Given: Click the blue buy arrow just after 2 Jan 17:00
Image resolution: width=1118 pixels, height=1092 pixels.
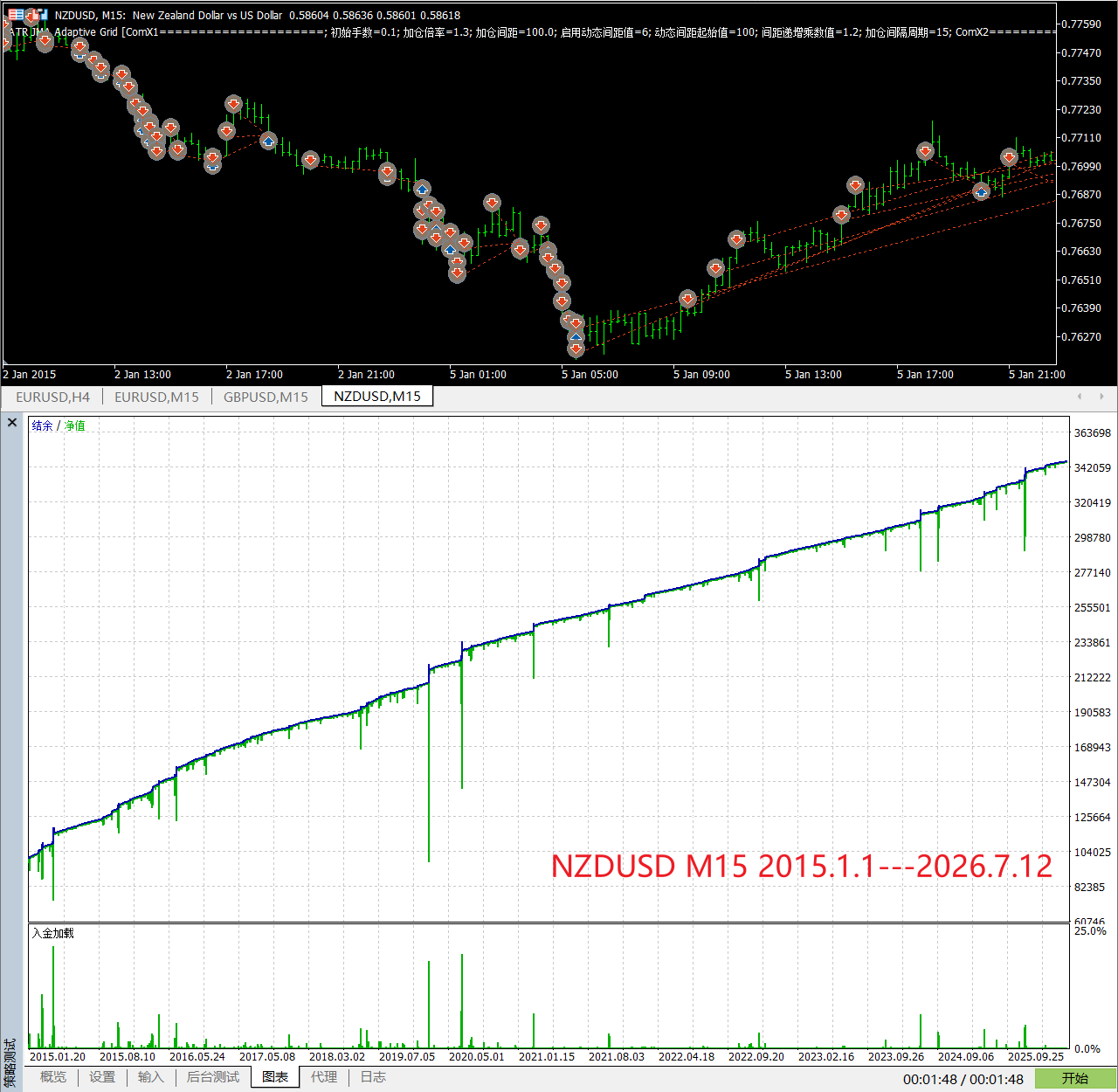Looking at the screenshot, I should coord(268,142).
